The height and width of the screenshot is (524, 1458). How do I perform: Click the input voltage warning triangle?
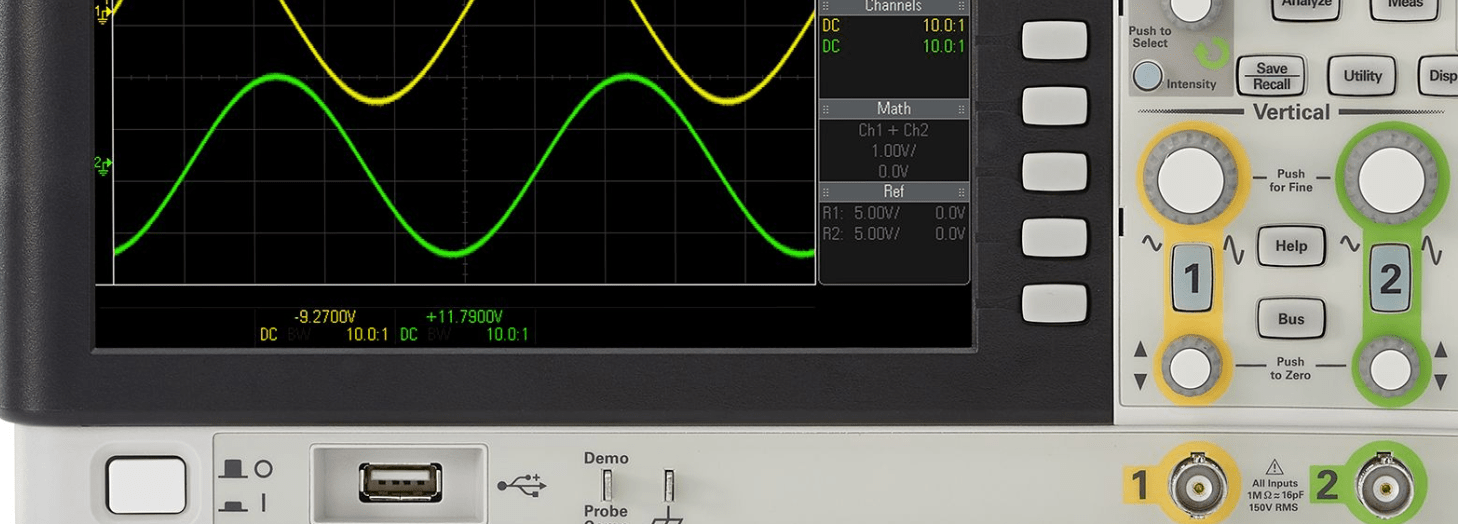pos(1274,467)
